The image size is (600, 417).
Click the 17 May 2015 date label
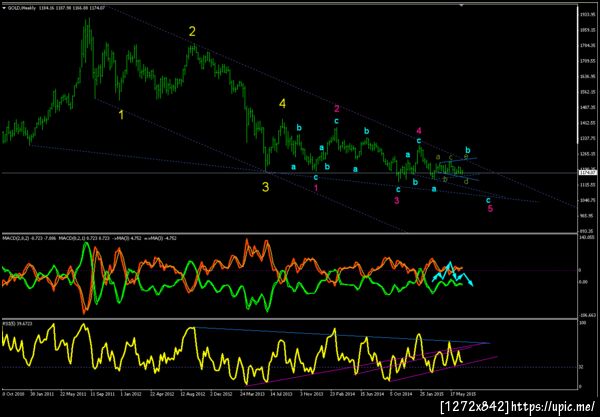point(463,394)
